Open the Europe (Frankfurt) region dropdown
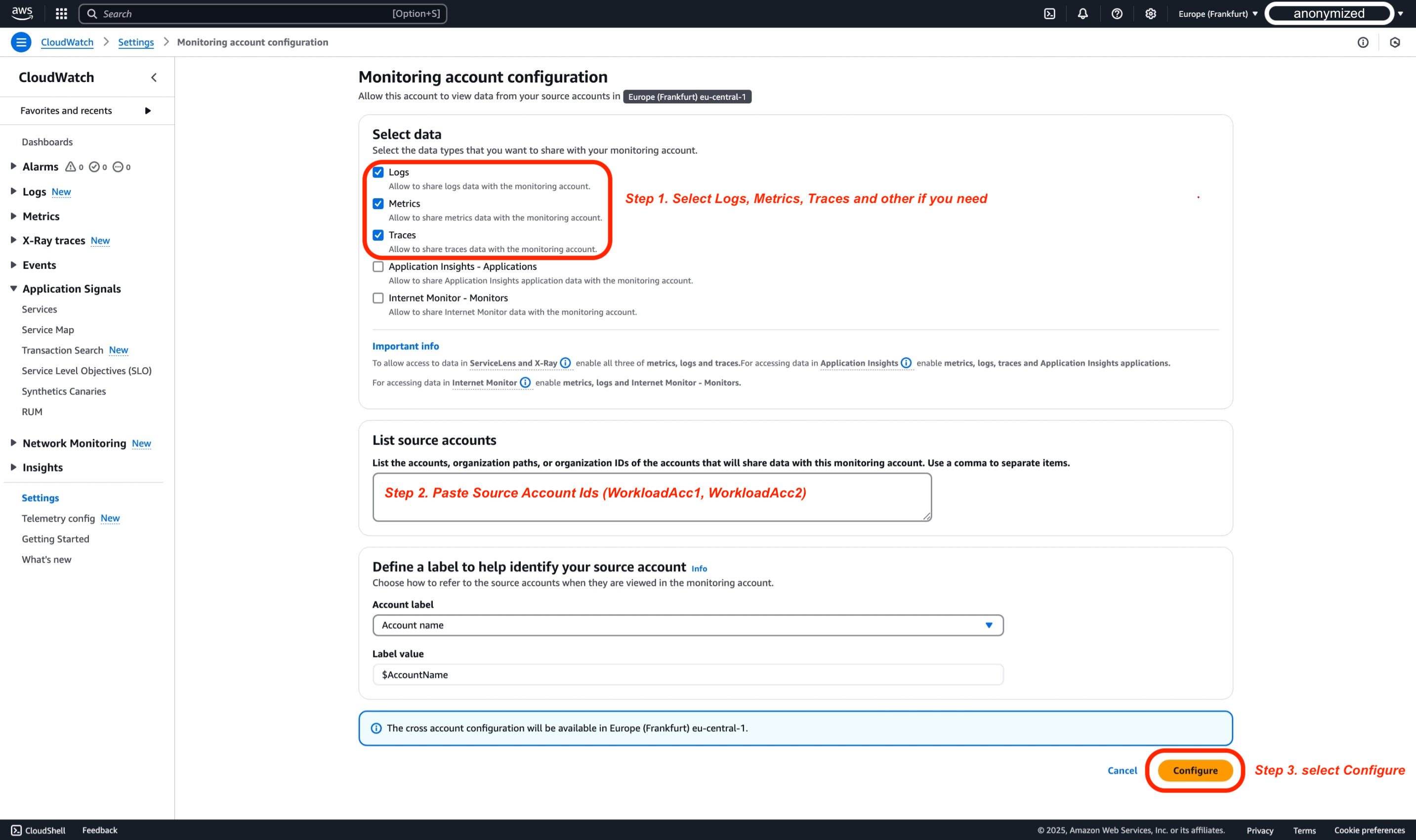The image size is (1416, 840). click(x=1218, y=13)
